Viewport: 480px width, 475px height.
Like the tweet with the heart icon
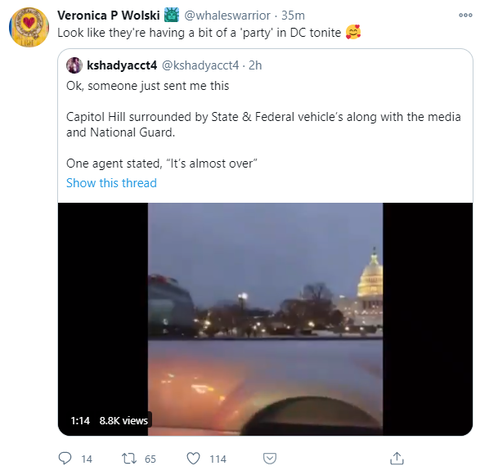click(193, 458)
